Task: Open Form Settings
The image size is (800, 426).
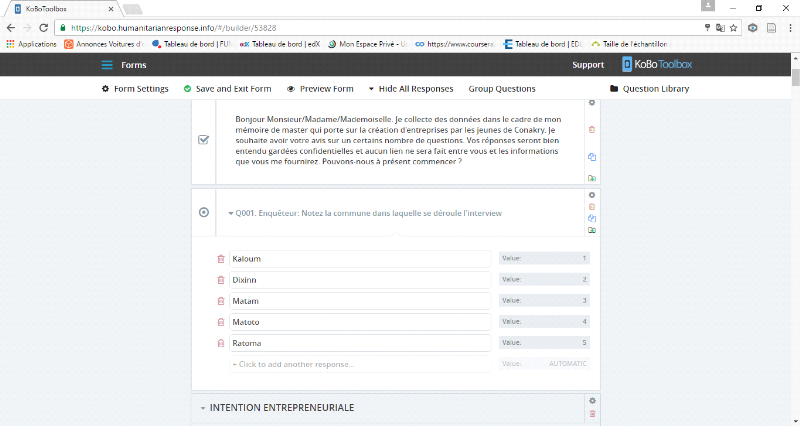Action: pos(135,89)
